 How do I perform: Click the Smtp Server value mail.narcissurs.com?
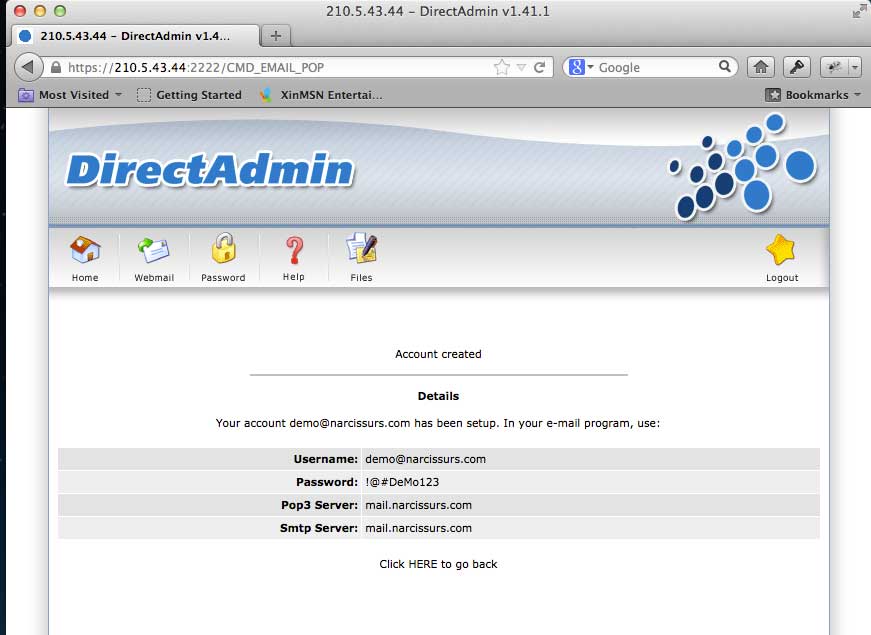(x=418, y=528)
